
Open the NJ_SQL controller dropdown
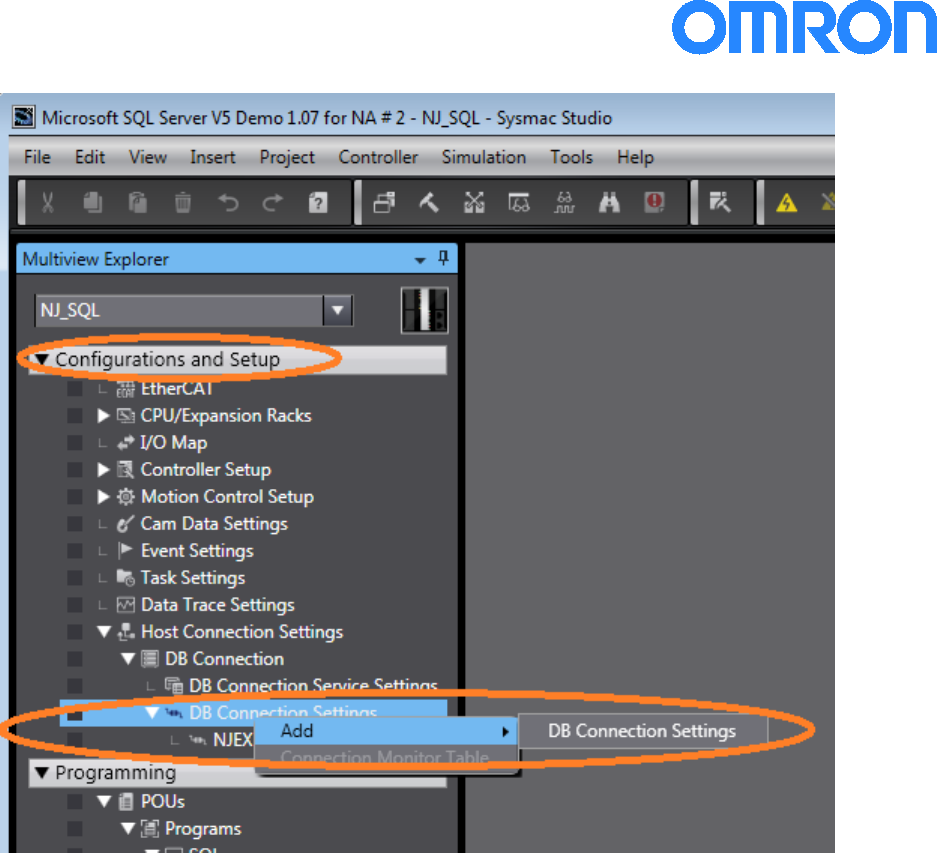point(338,310)
